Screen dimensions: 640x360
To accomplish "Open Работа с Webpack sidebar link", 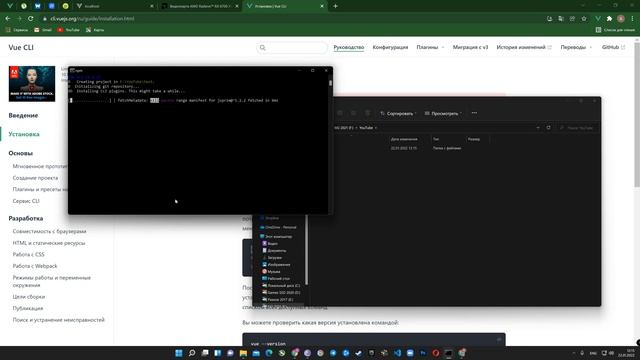I will pos(35,266).
